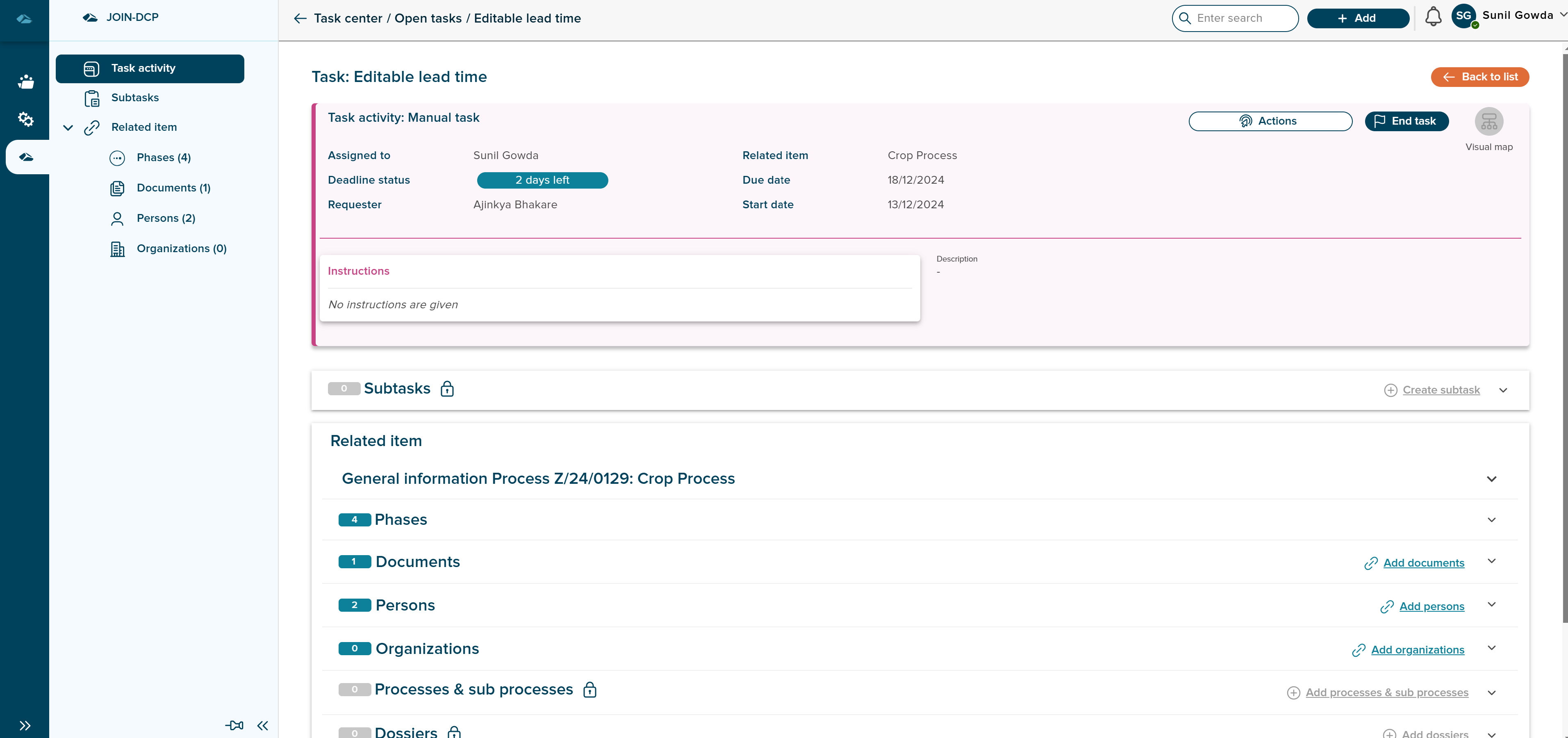This screenshot has width=1568, height=738.
Task: Click the lock icon beside Subtasks heading
Action: (447, 389)
